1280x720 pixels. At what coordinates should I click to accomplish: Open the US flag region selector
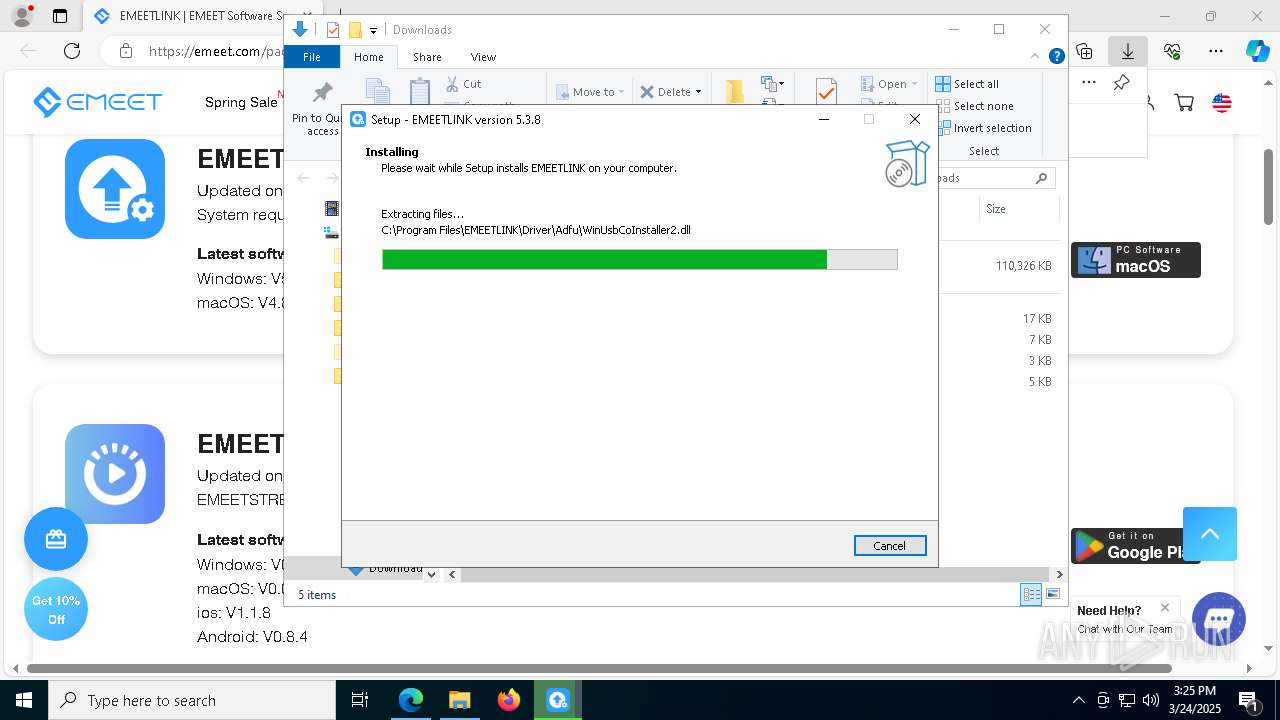click(1222, 102)
